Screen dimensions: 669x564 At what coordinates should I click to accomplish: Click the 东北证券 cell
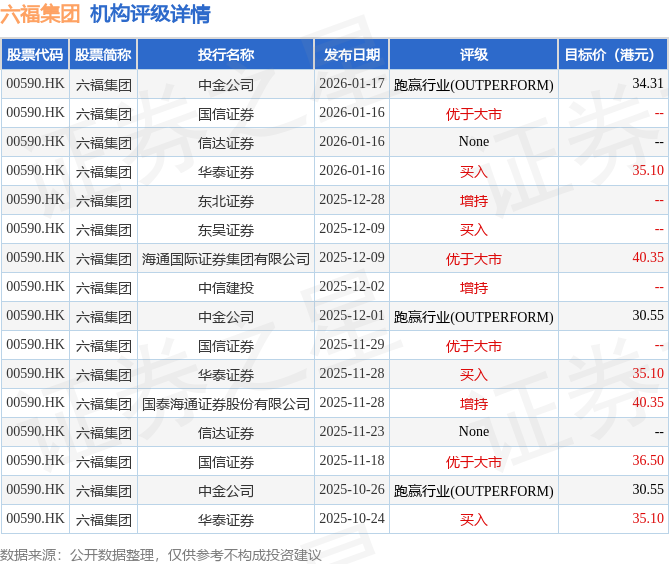pyautogui.click(x=226, y=201)
